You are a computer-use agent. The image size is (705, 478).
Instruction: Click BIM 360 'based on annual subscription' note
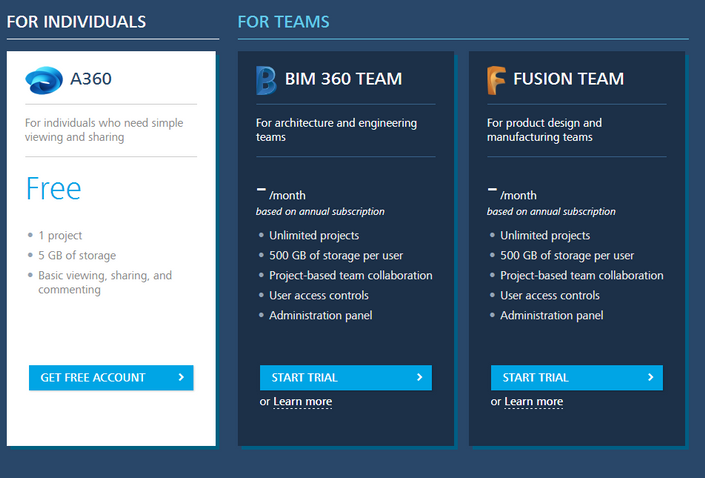coord(320,212)
